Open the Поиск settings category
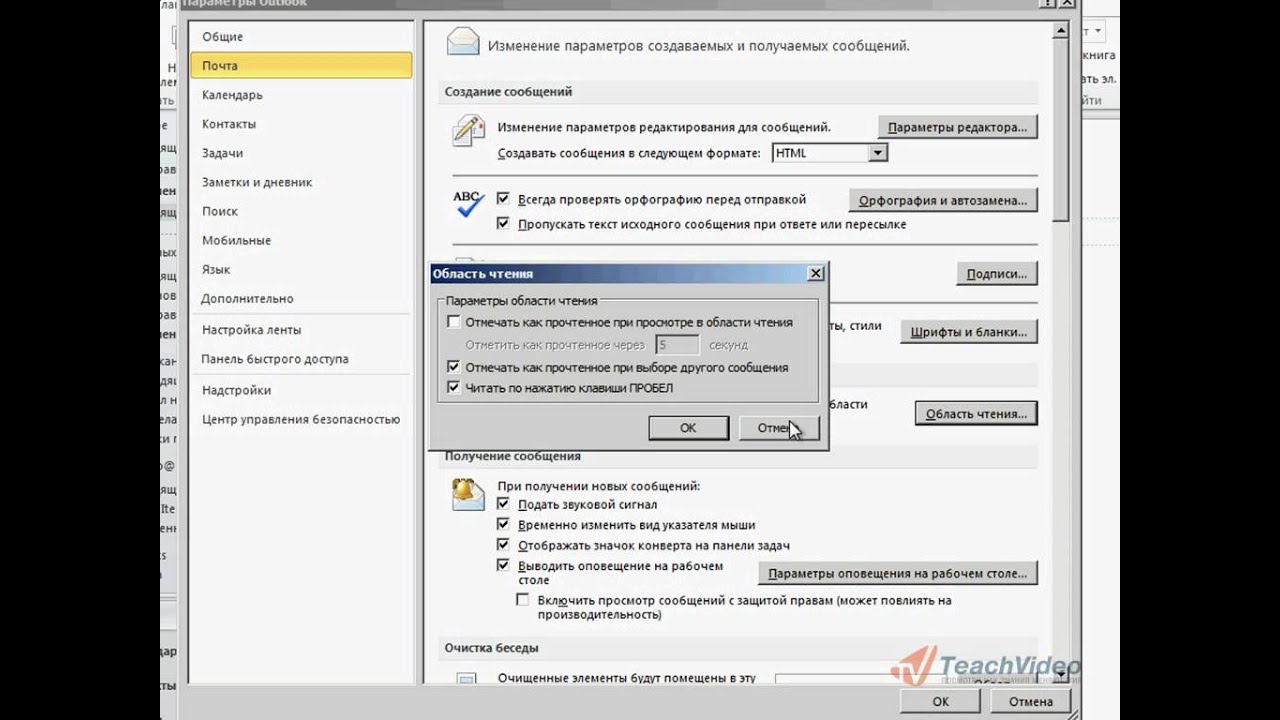This screenshot has height=720, width=1280. pyautogui.click(x=300, y=211)
